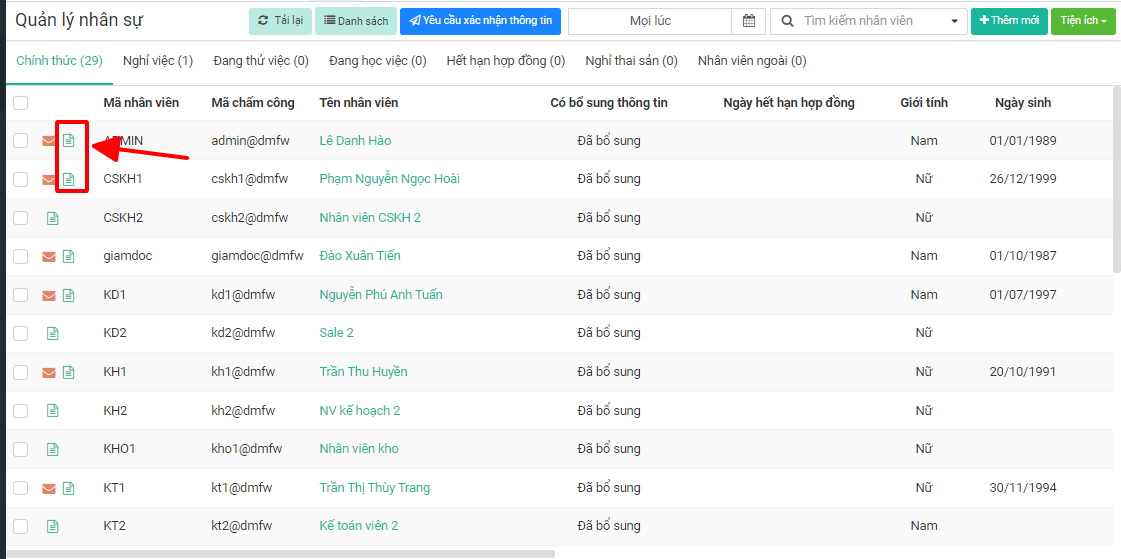Click the envelope icon in the ADMIN row

[48, 141]
